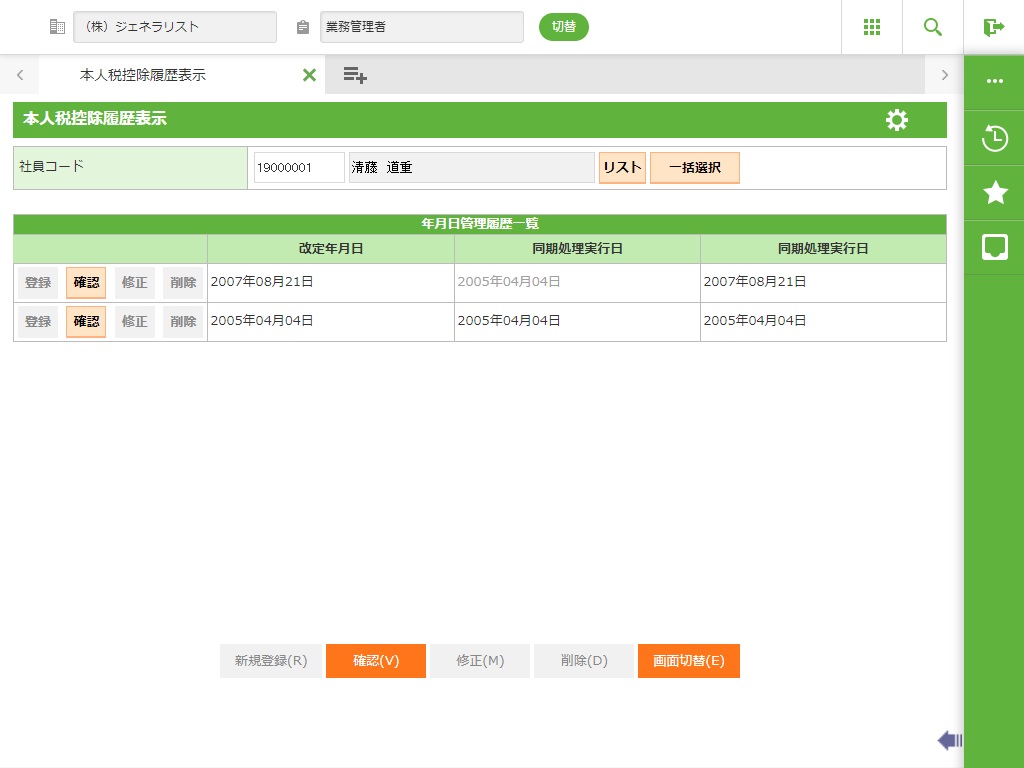Click 確認 in the 2005年04月04日 row

(x=86, y=322)
